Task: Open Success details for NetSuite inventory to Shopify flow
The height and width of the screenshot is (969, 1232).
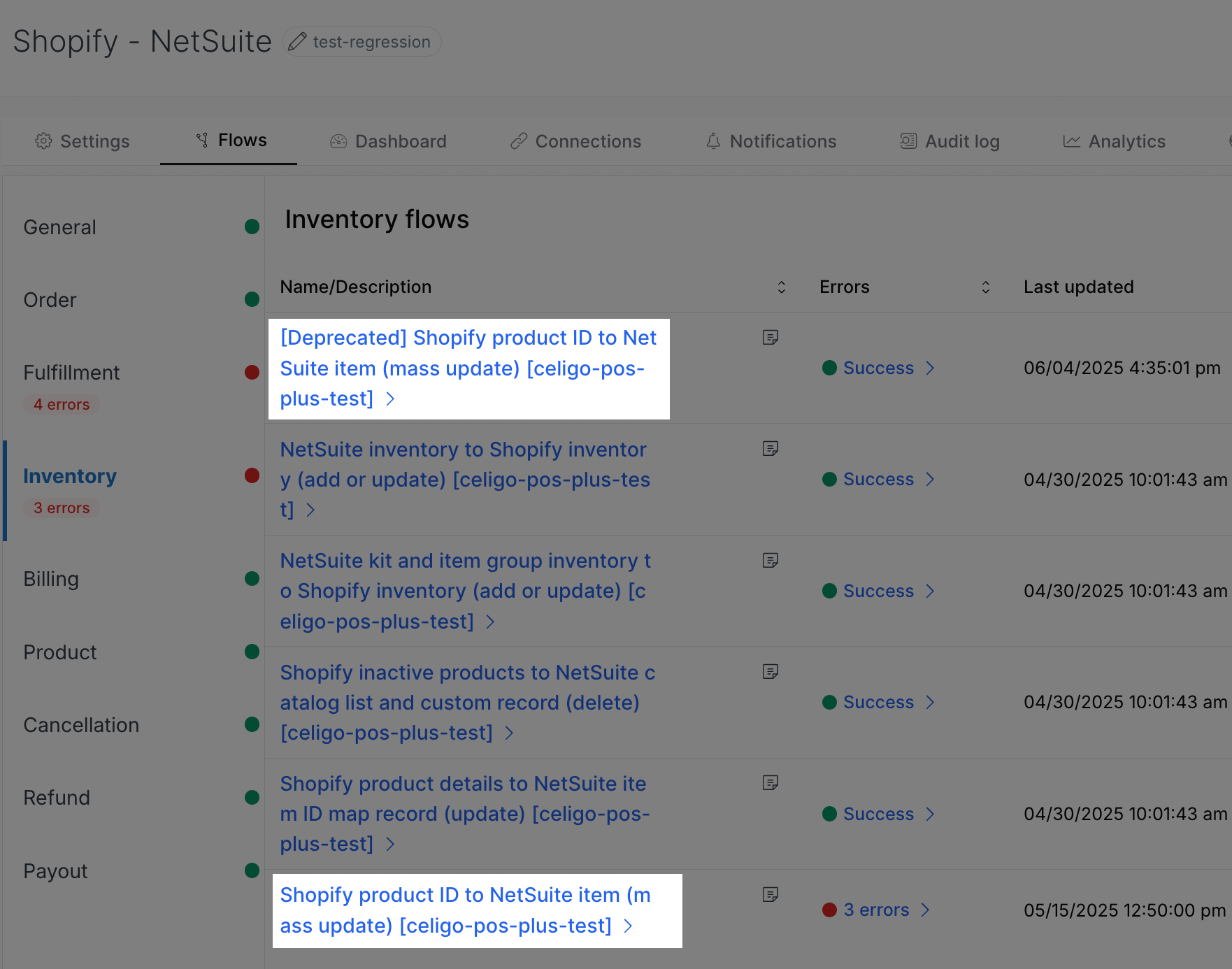Action: click(878, 479)
